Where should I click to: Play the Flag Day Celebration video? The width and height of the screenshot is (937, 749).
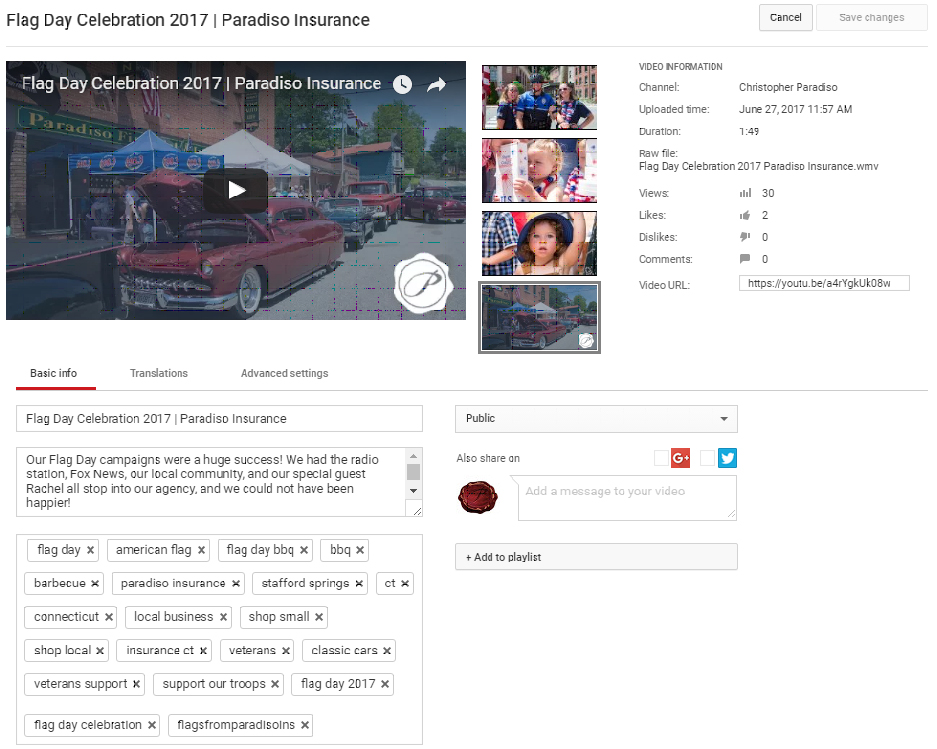tap(235, 191)
